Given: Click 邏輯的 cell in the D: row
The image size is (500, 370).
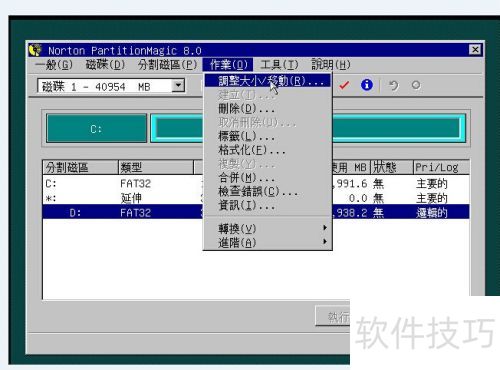Looking at the screenshot, I should pos(432,213).
